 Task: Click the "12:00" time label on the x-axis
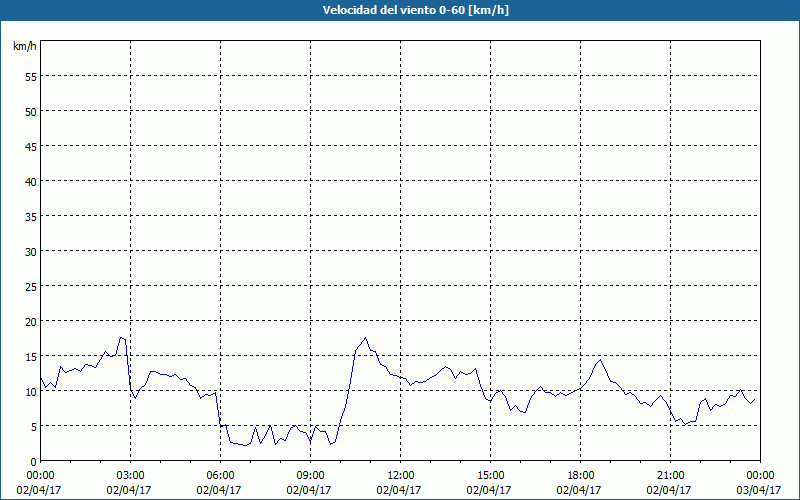click(x=401, y=476)
